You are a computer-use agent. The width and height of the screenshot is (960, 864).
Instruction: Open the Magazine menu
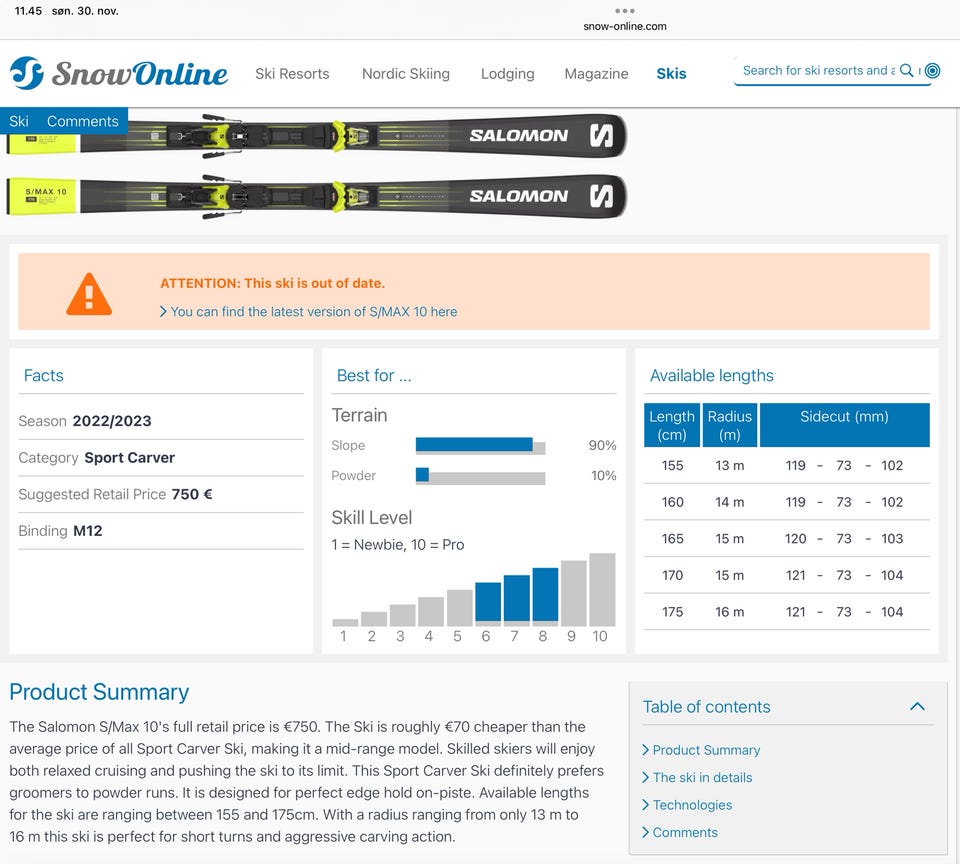[x=596, y=73]
